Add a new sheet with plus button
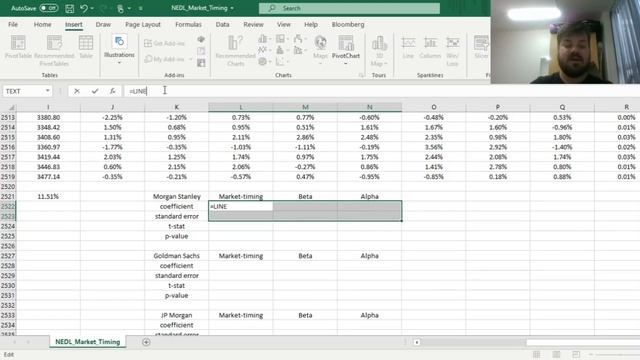 (146, 342)
